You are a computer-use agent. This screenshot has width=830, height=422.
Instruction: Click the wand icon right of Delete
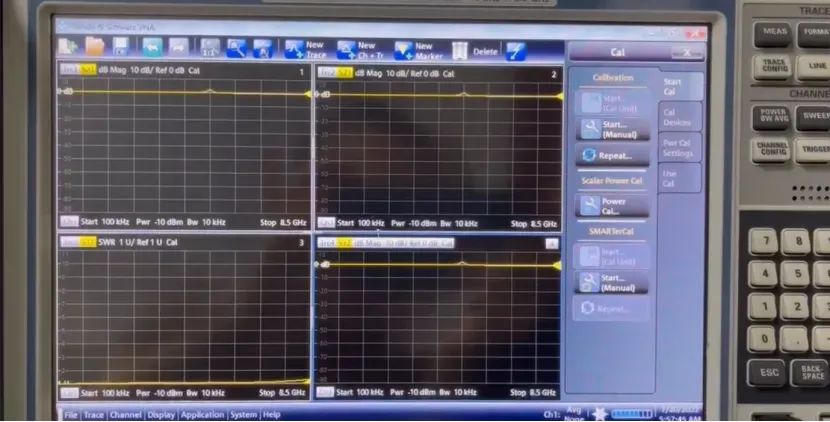516,51
